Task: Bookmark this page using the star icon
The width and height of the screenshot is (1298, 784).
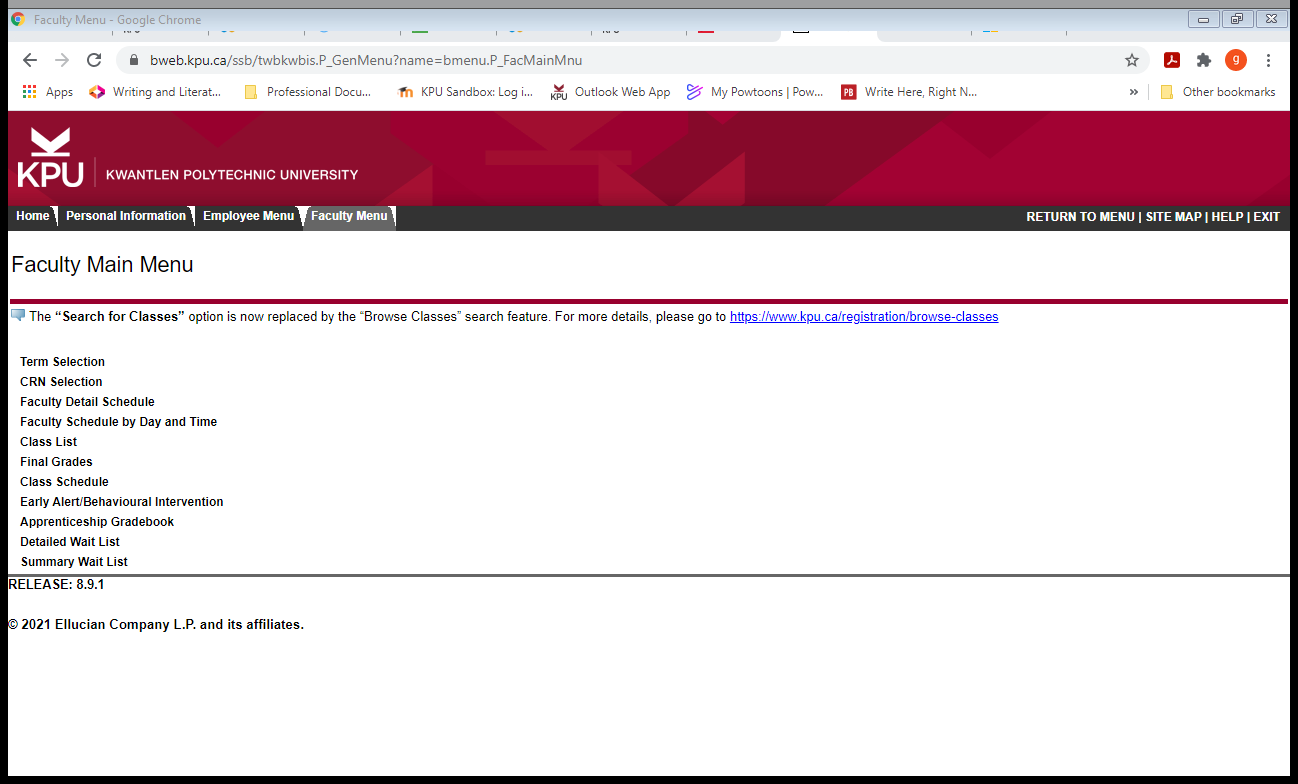Action: click(1132, 60)
